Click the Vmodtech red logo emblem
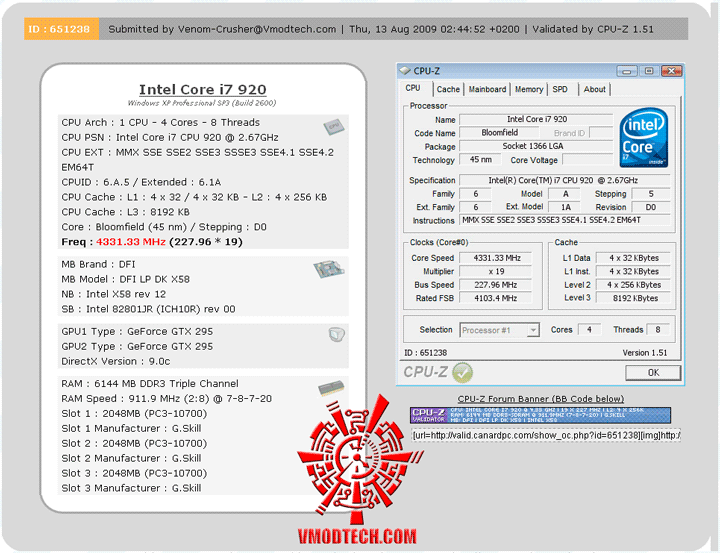The width and height of the screenshot is (720, 553). (359, 459)
